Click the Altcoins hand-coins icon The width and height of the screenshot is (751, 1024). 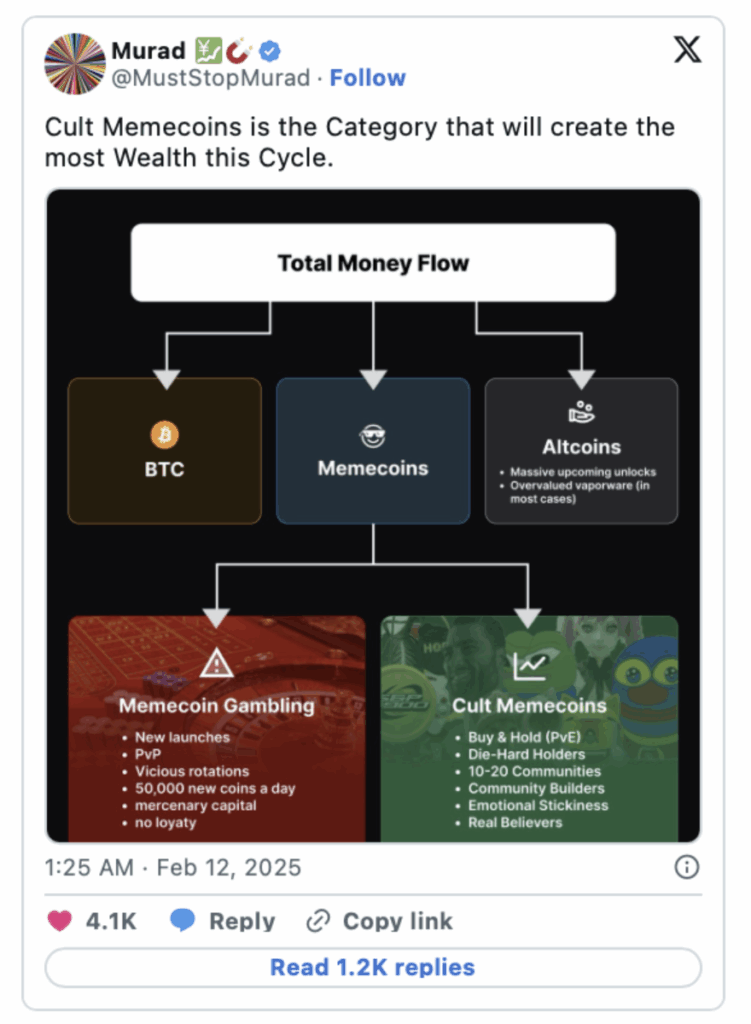click(581, 413)
